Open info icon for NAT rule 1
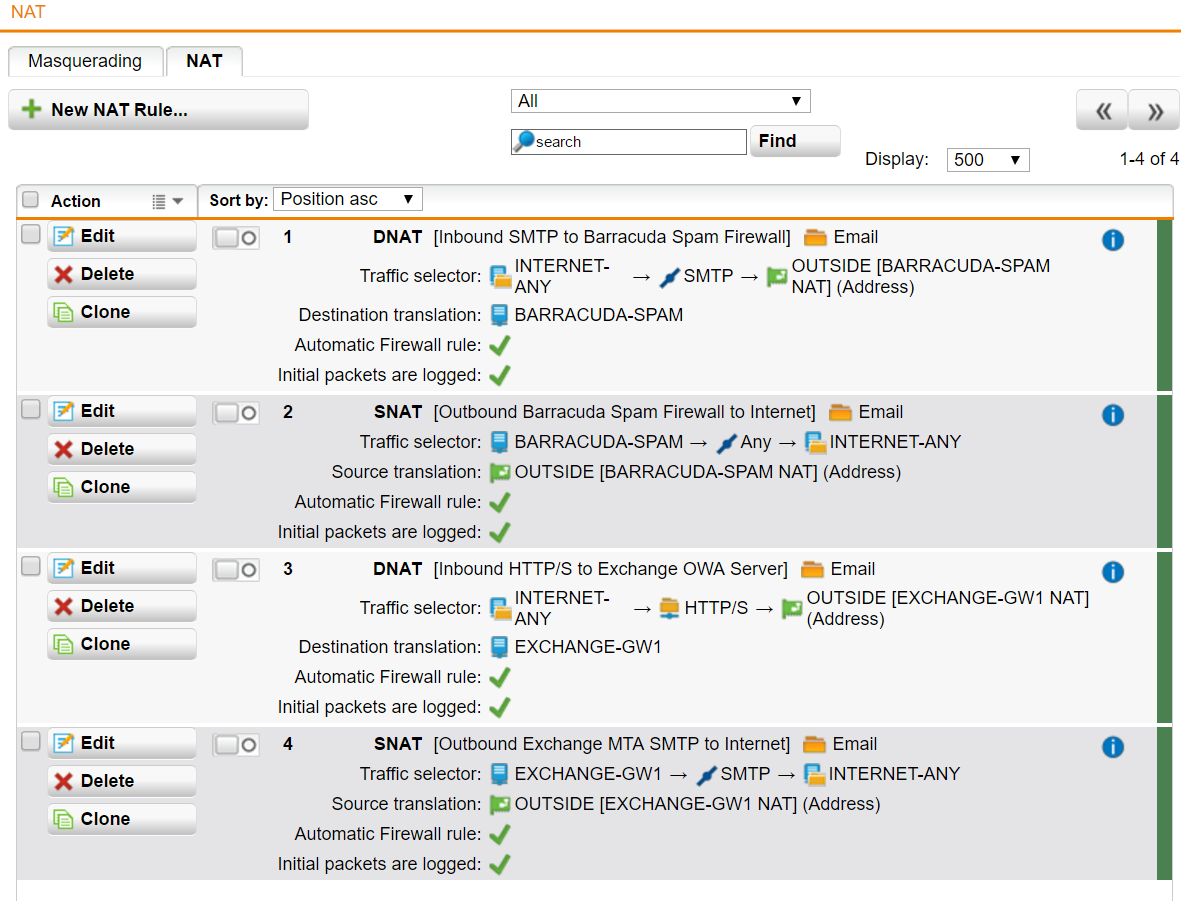The image size is (1181, 901). [x=1112, y=240]
